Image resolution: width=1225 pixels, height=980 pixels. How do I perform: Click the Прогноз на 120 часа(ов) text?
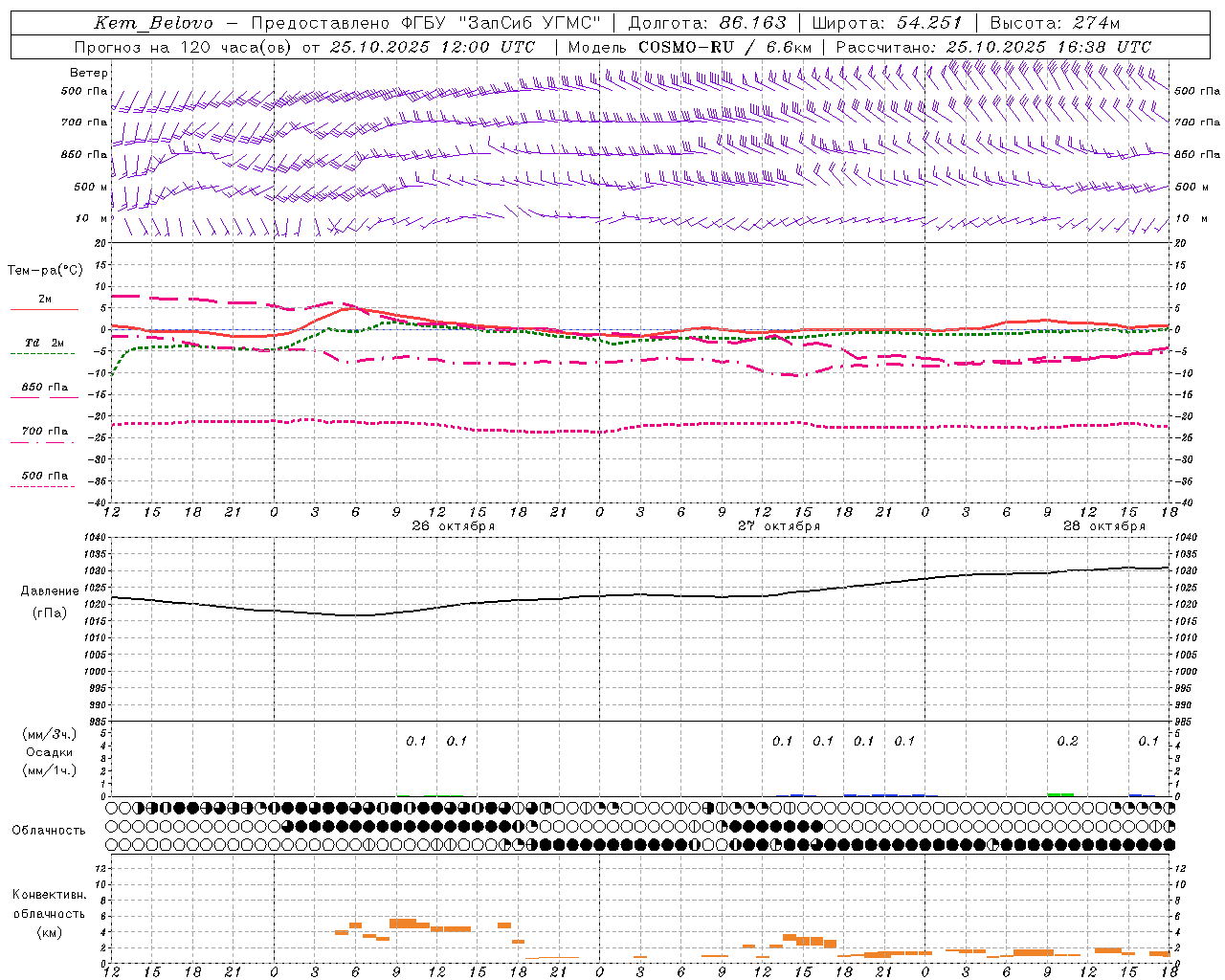pos(185,47)
